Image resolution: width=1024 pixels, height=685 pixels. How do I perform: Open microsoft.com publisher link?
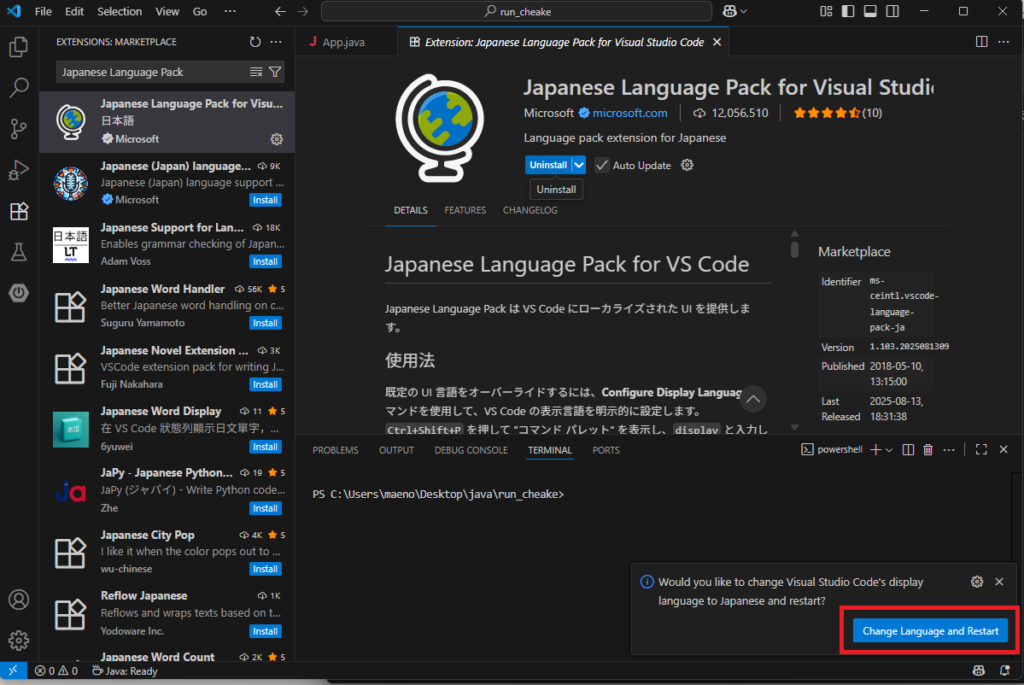coord(630,113)
